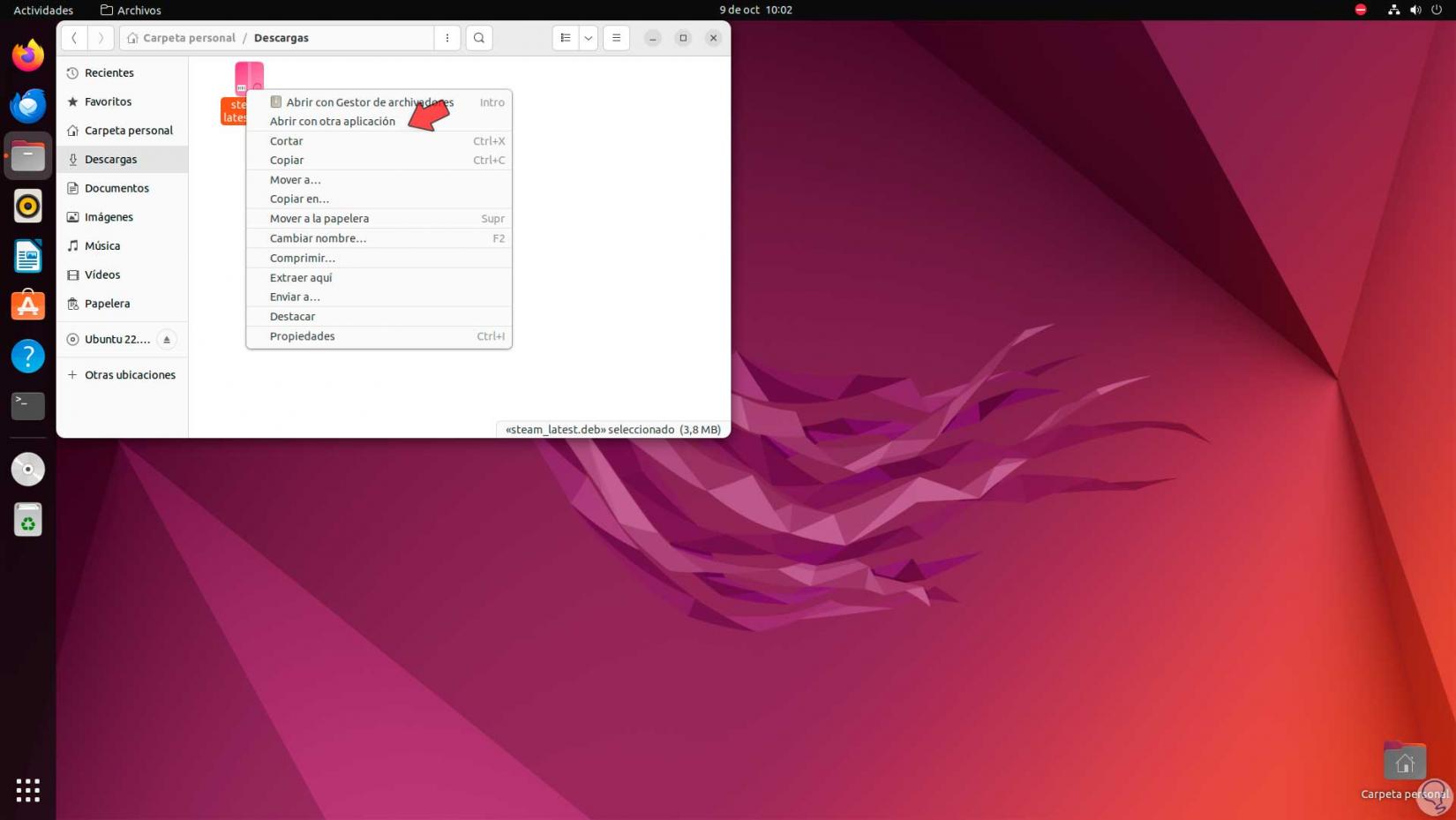Open the path bar options with three dots
The height and width of the screenshot is (820, 1456).
pos(447,38)
